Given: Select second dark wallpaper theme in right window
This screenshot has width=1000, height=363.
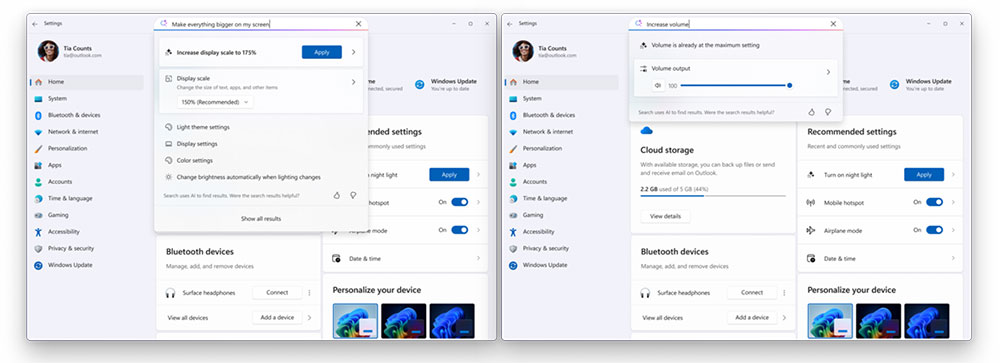Looking at the screenshot, I should [x=927, y=321].
